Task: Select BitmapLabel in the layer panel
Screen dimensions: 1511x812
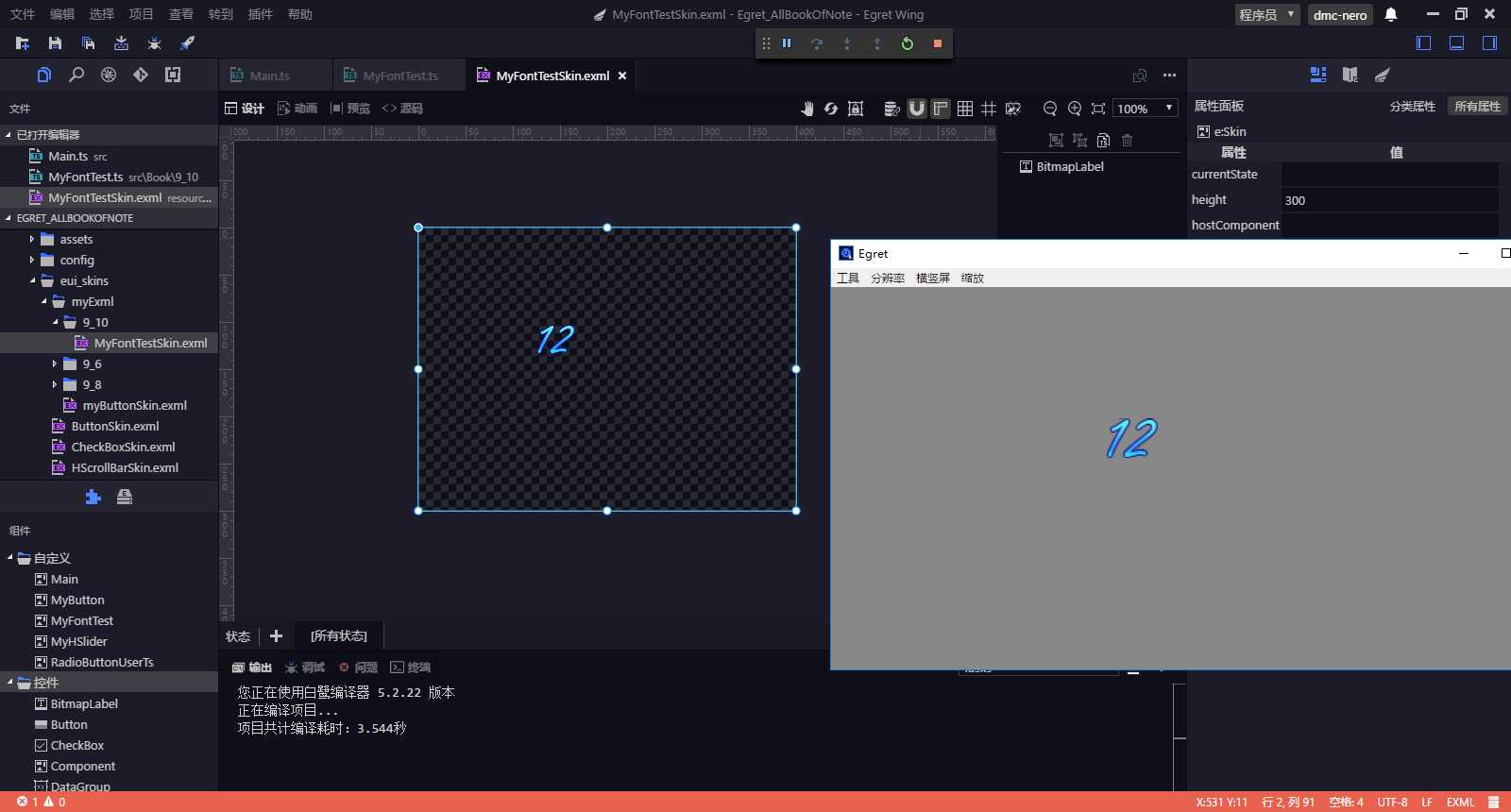Action: click(x=1070, y=166)
